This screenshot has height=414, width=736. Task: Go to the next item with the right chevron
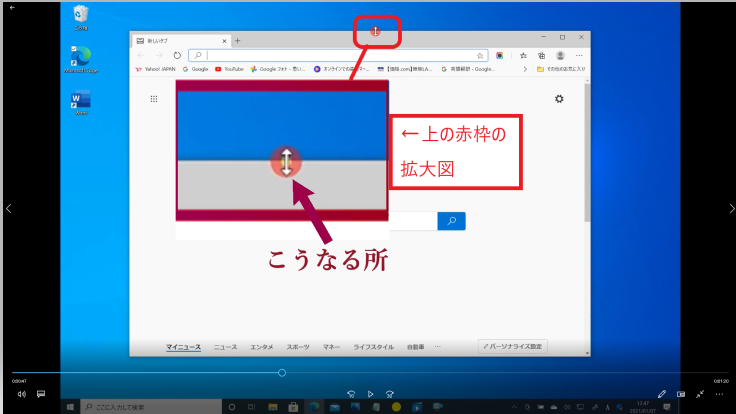(729, 208)
